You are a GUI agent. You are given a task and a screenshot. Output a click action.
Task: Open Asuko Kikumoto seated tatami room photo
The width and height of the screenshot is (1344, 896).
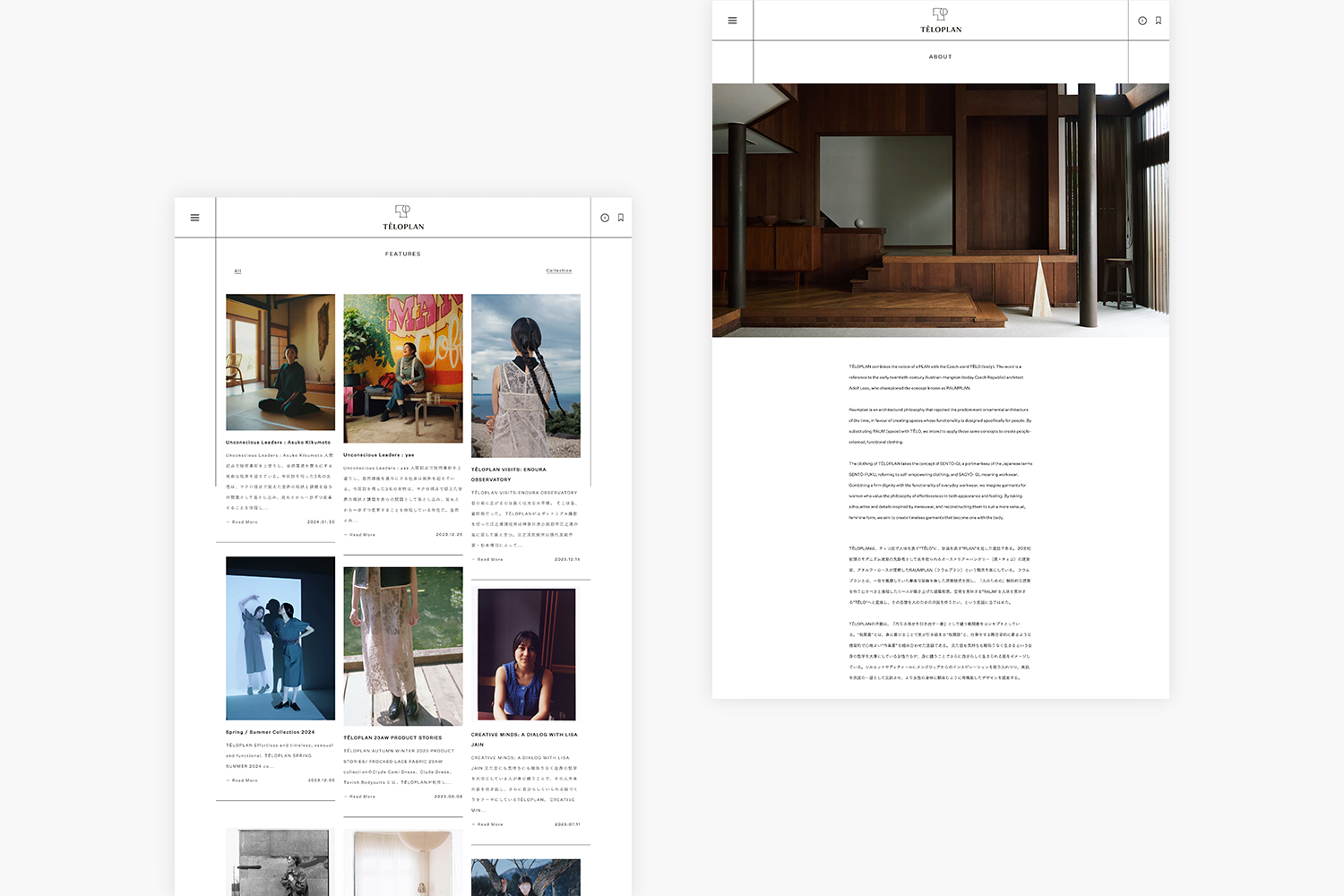pos(280,362)
